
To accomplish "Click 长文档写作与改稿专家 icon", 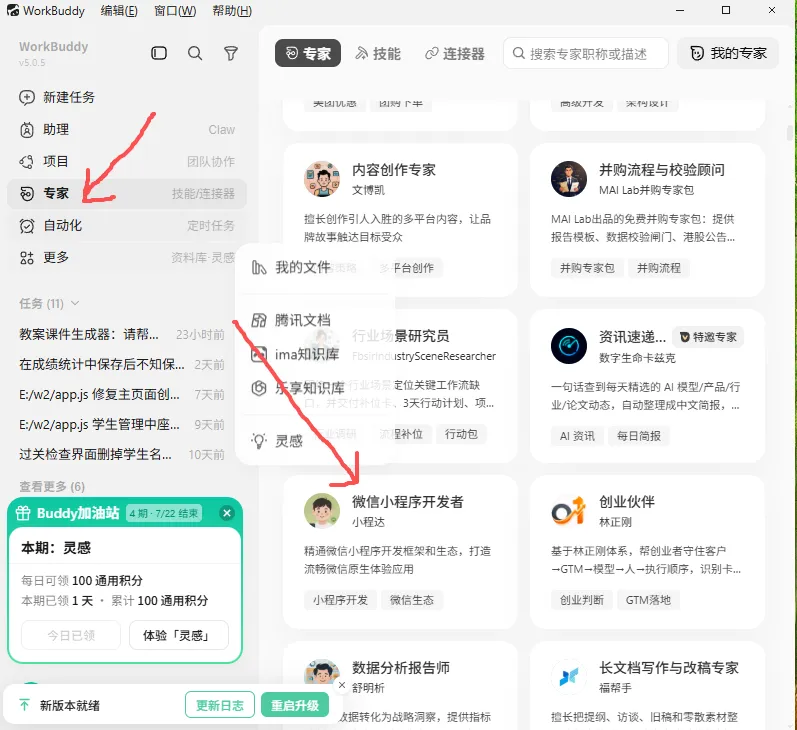I will point(569,677).
